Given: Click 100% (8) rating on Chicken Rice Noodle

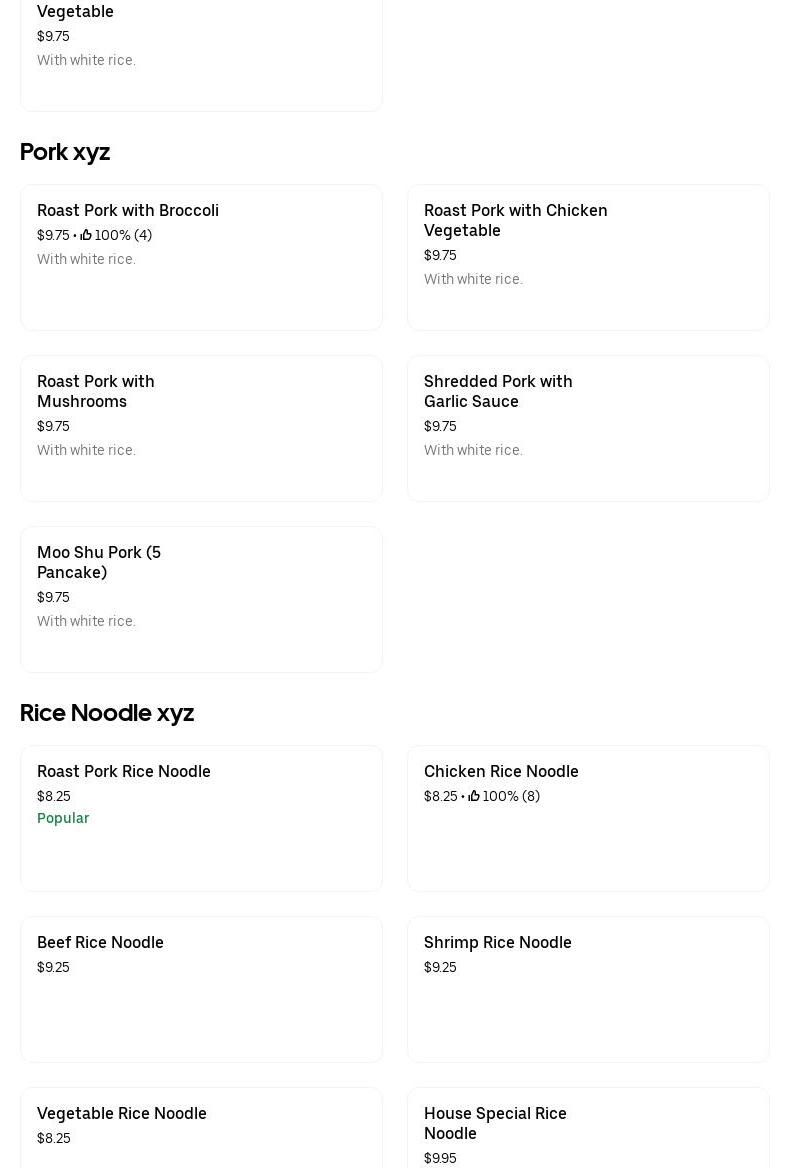Looking at the screenshot, I should (511, 796).
